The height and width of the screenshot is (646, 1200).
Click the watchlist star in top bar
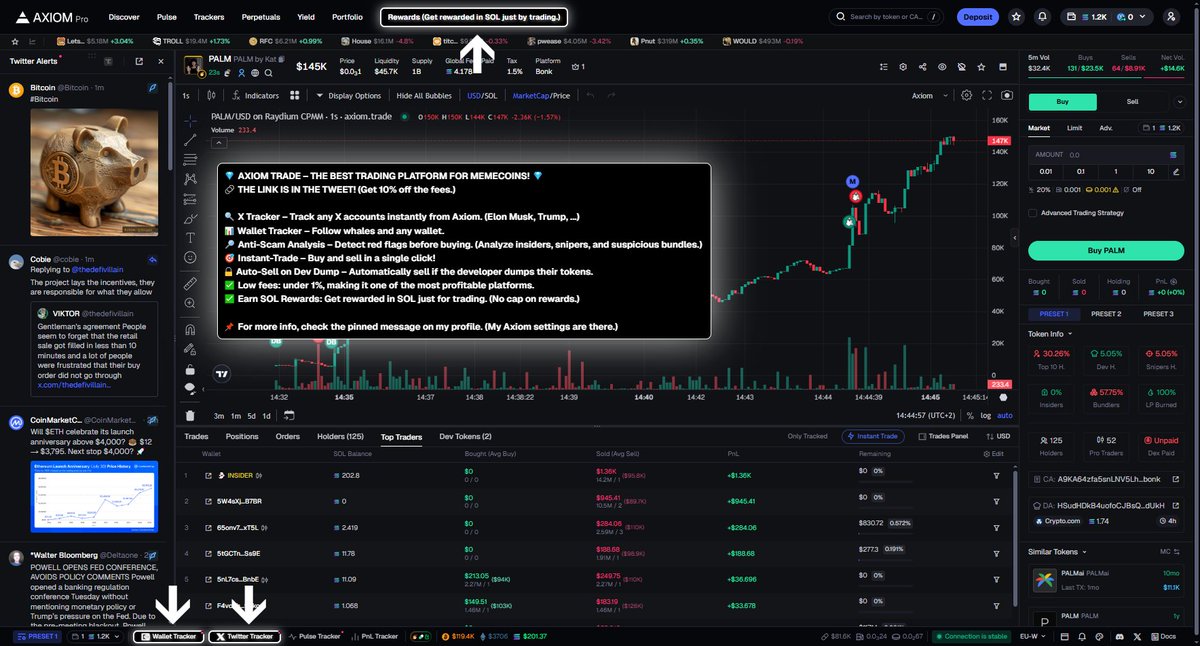[1016, 17]
